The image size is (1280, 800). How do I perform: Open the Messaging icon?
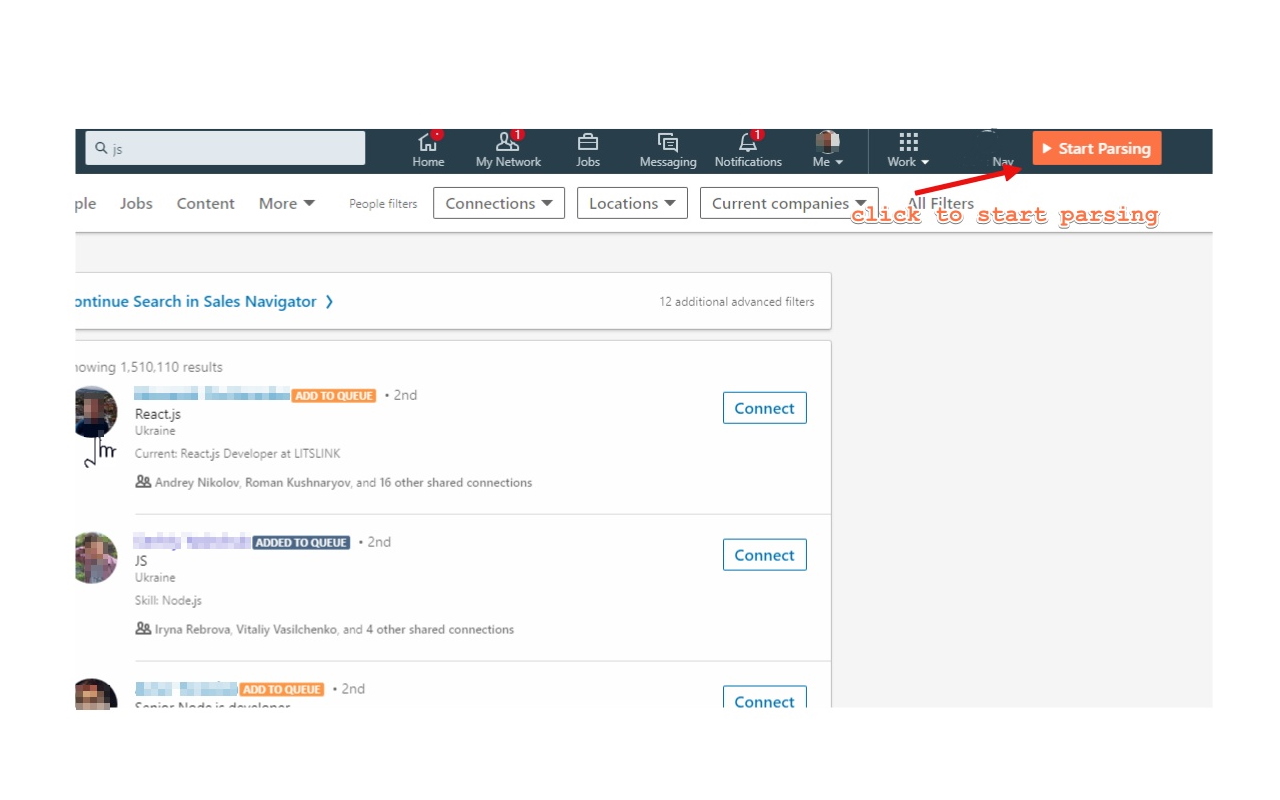(668, 150)
